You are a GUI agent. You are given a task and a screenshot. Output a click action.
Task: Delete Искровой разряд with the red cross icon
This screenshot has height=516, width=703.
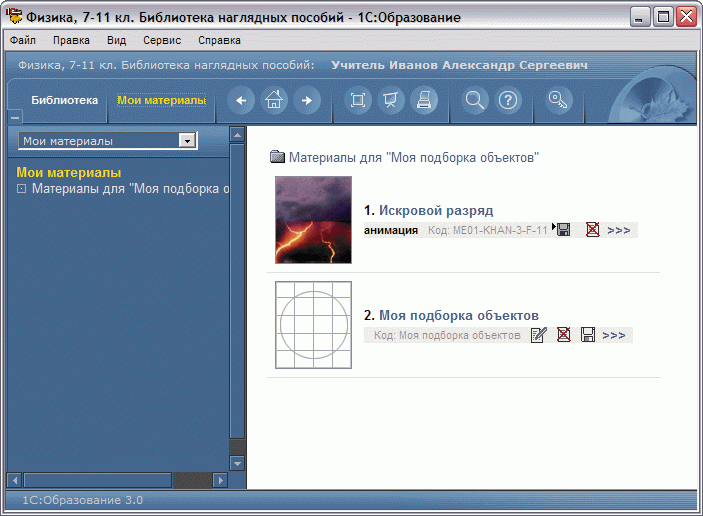593,230
